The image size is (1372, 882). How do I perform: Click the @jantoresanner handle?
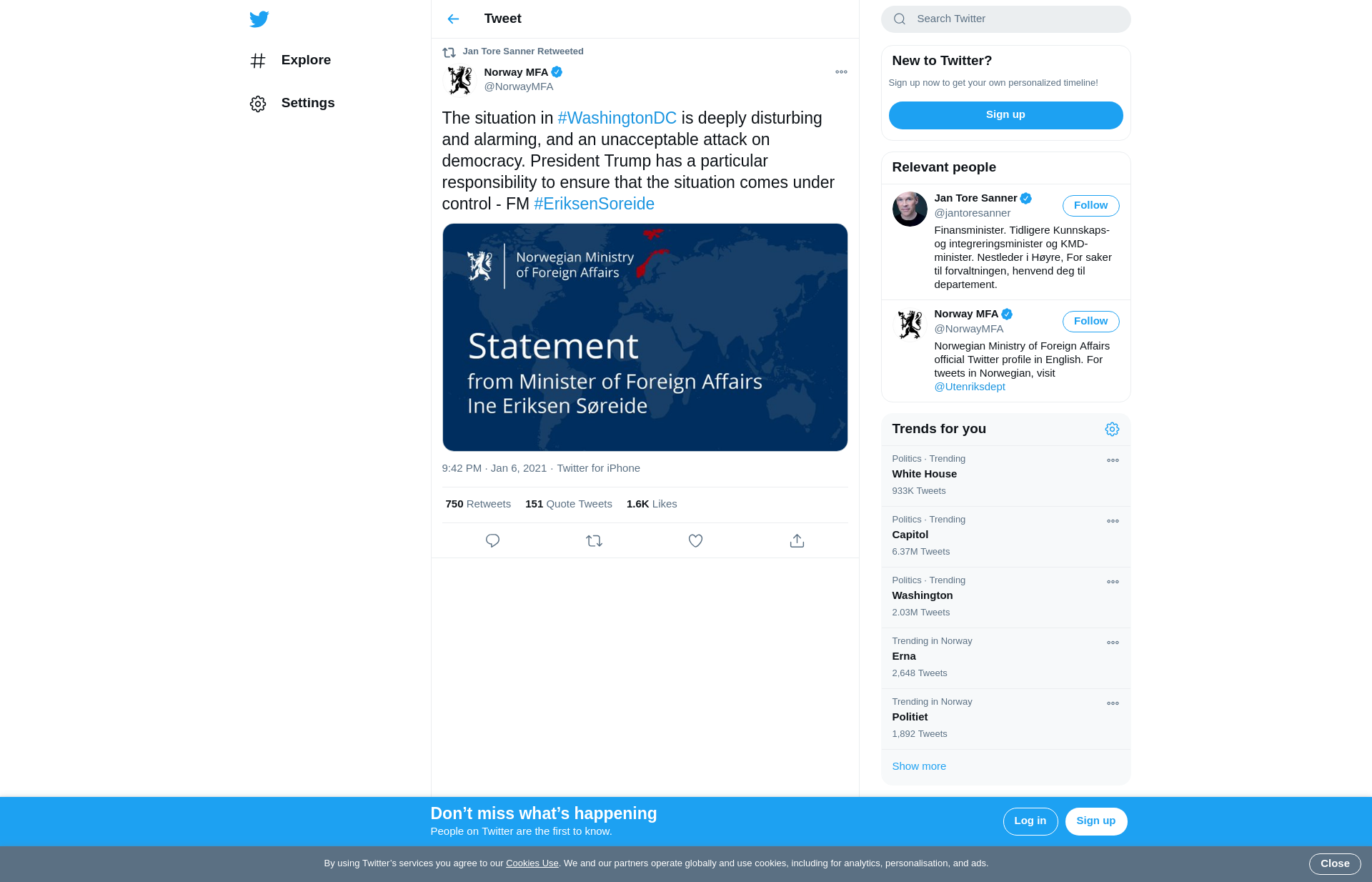[972, 213]
